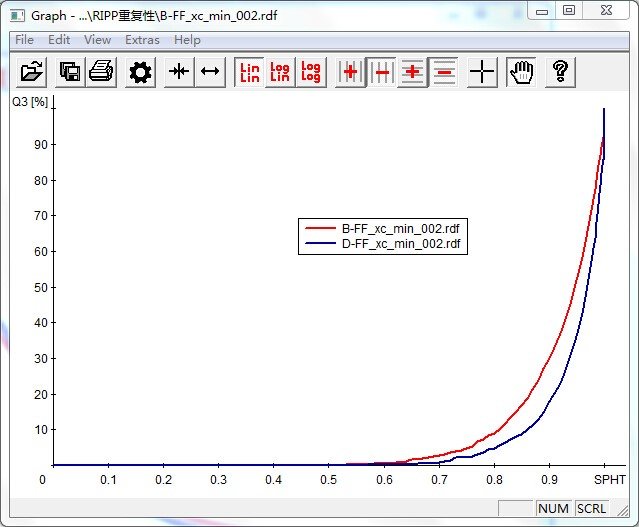Click the question mark help icon
This screenshot has height=527, width=639.
(560, 72)
